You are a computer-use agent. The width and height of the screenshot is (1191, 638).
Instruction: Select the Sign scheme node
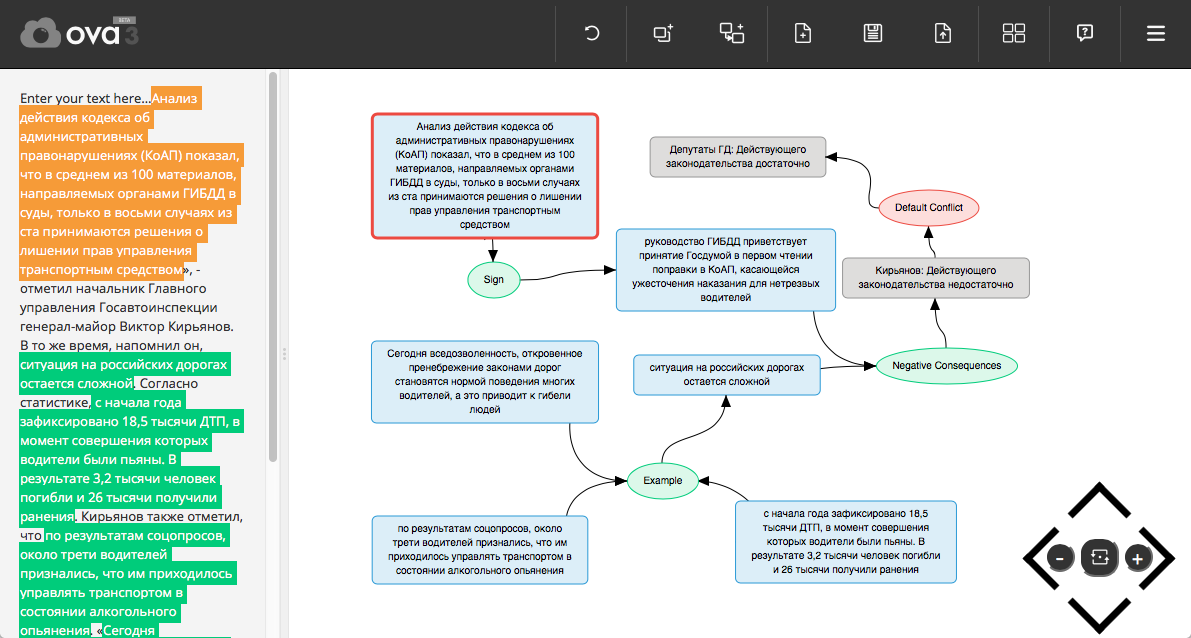494,280
